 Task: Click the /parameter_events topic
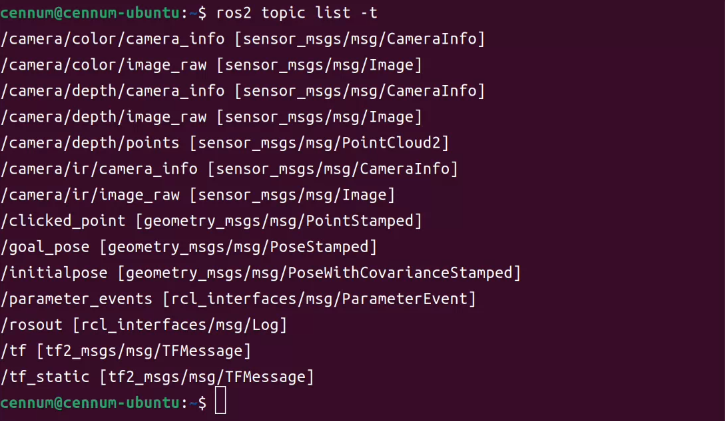76,299
